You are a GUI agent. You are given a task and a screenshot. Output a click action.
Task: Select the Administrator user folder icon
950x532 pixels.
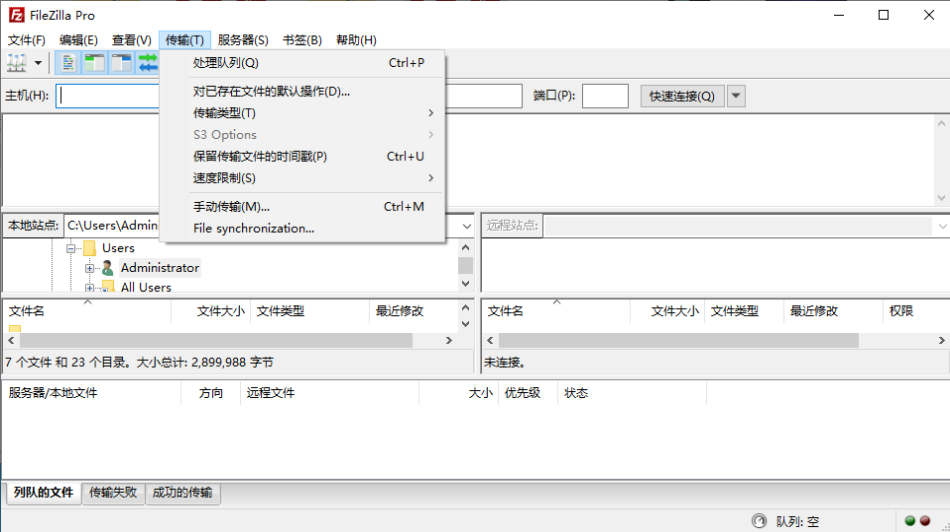coord(108,267)
